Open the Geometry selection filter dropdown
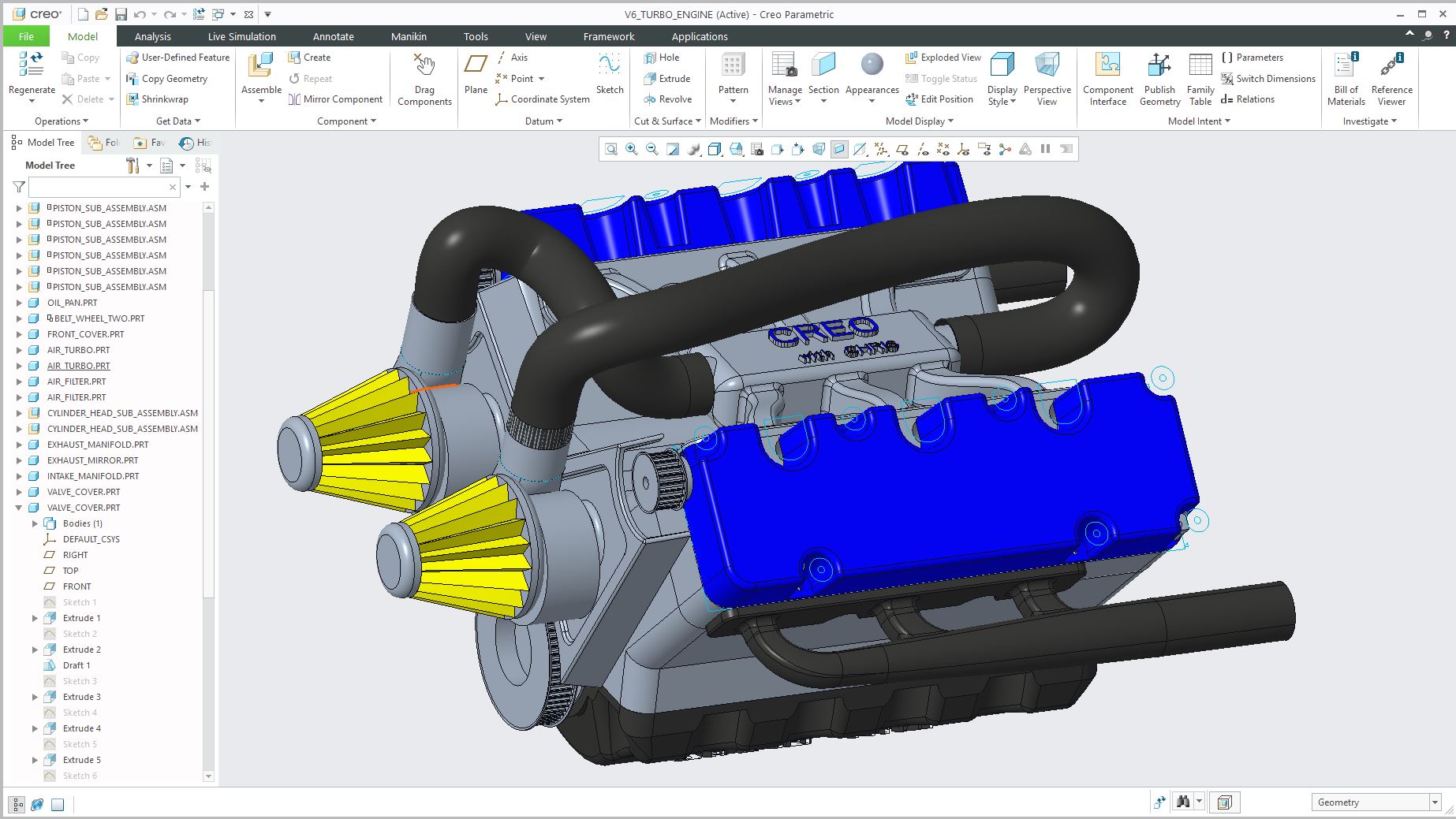The image size is (1456, 819). pos(1434,802)
